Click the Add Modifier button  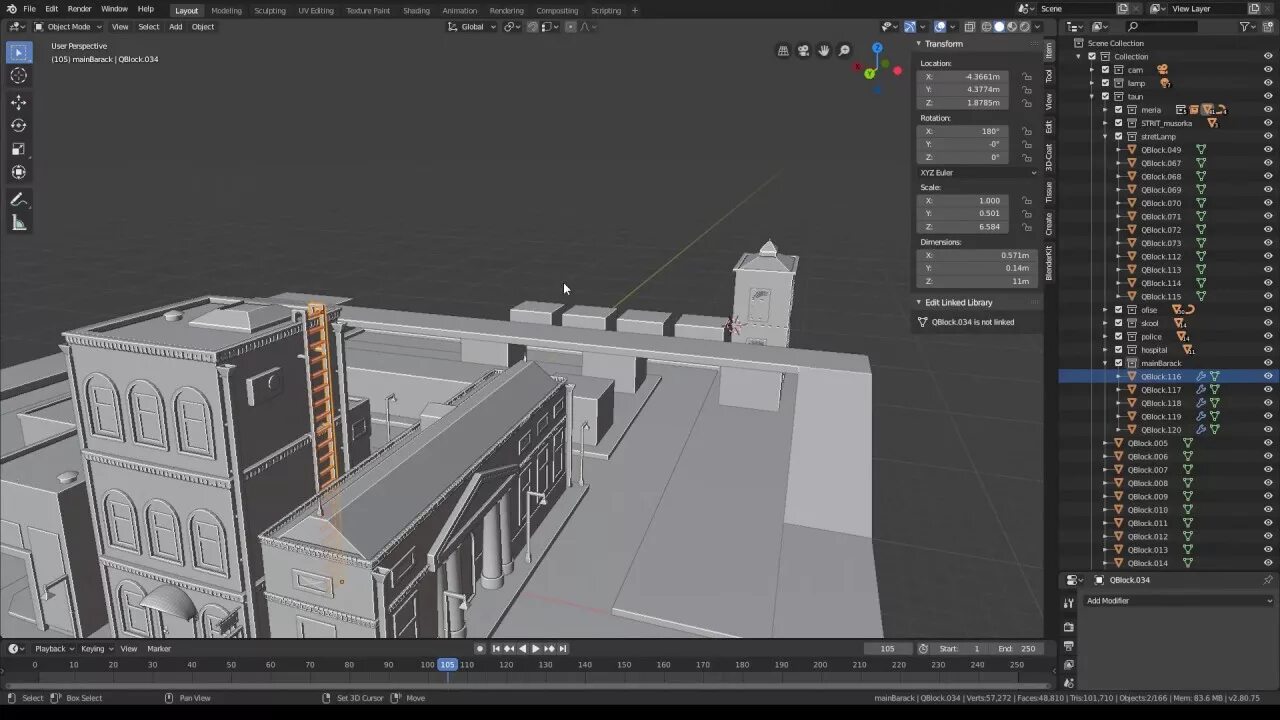tap(1107, 600)
